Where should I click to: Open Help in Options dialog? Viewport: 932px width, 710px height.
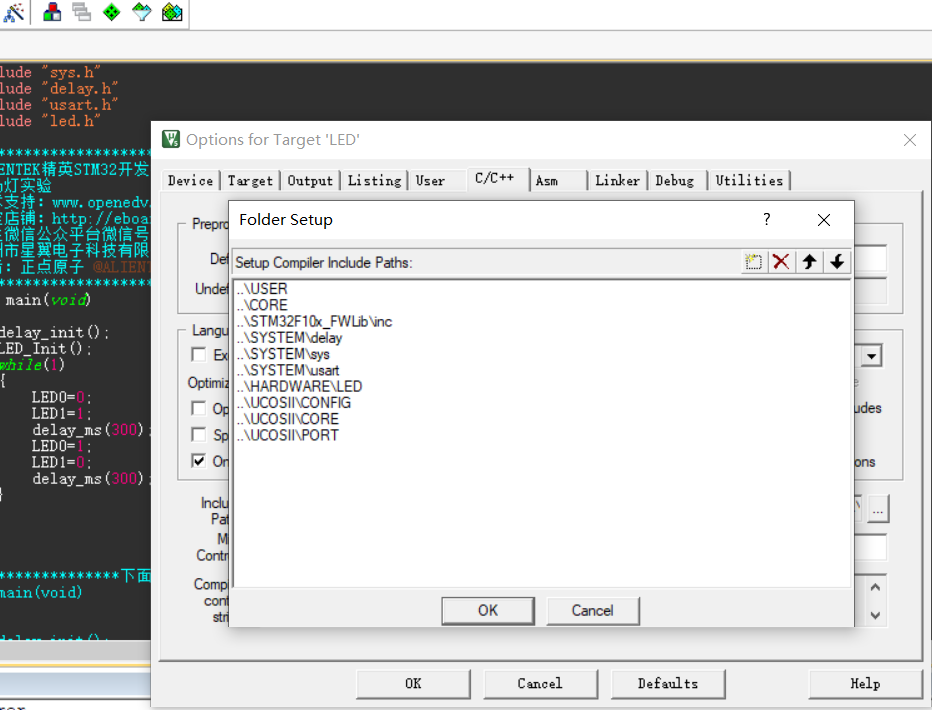865,684
